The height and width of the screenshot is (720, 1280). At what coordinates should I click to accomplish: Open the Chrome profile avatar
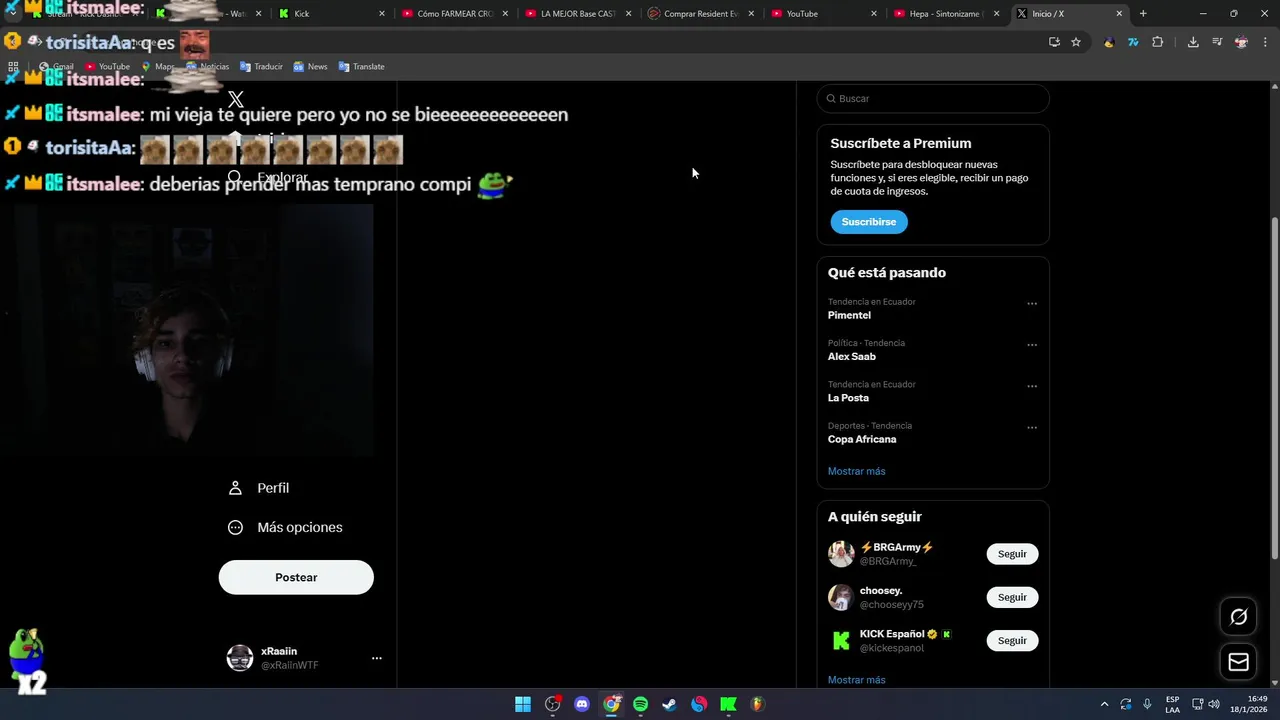pos(1242,42)
